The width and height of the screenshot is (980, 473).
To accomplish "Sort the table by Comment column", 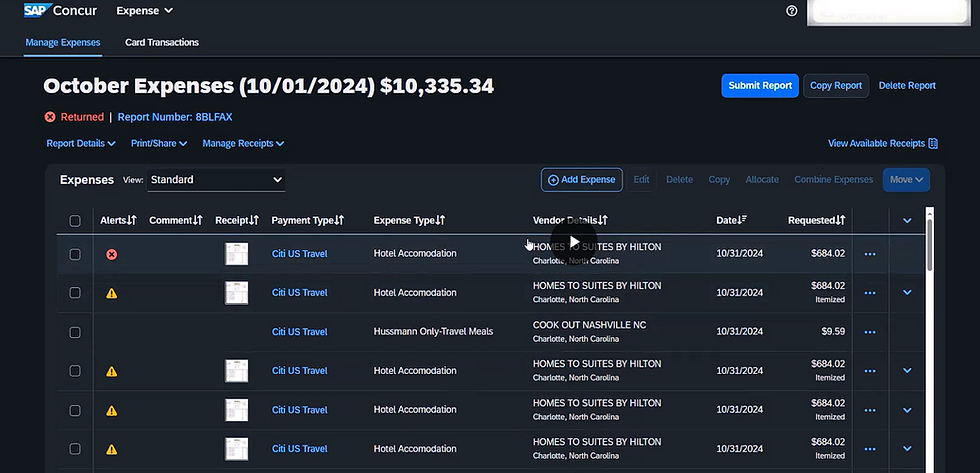I will click(176, 220).
